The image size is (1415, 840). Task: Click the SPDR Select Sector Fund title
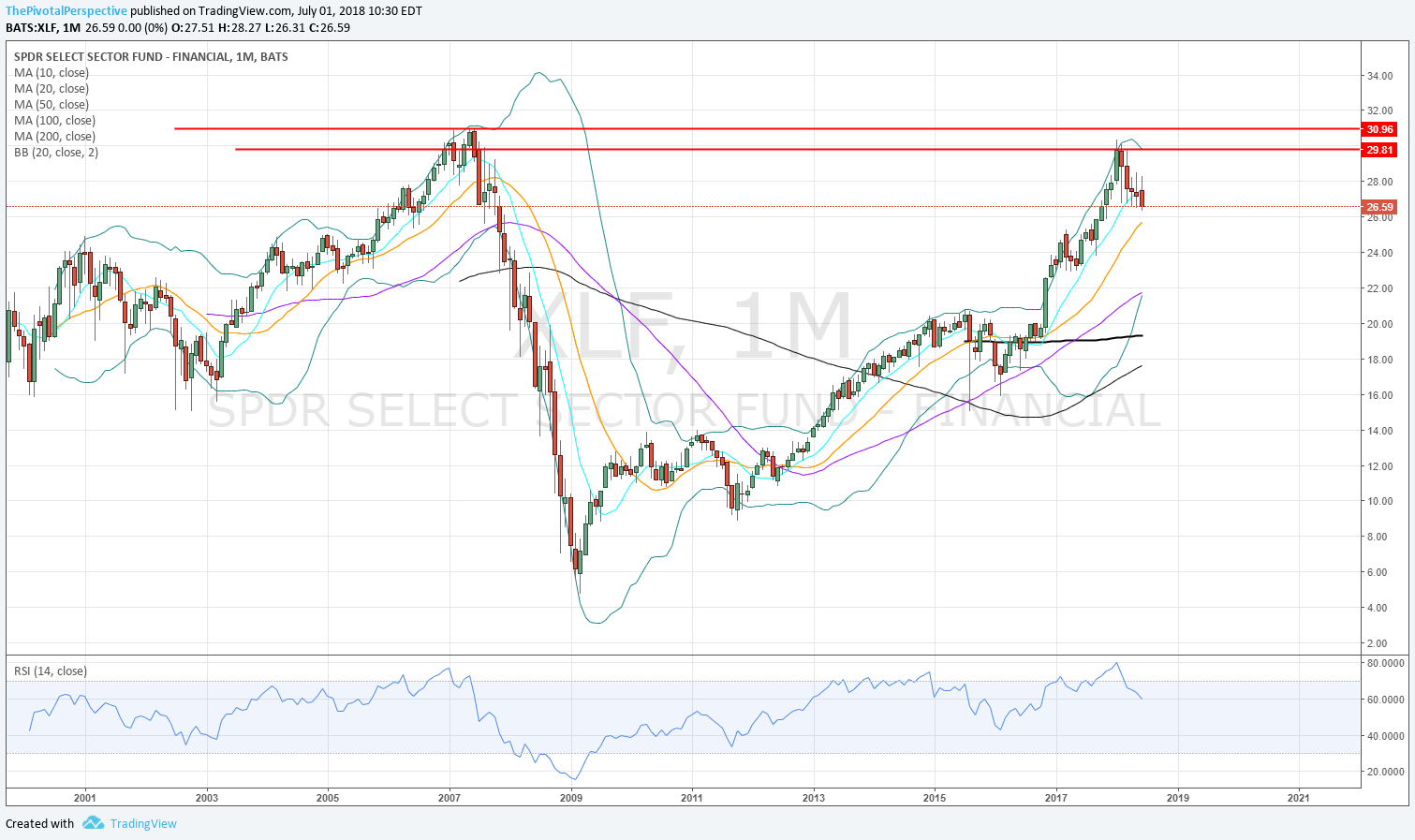(x=151, y=57)
